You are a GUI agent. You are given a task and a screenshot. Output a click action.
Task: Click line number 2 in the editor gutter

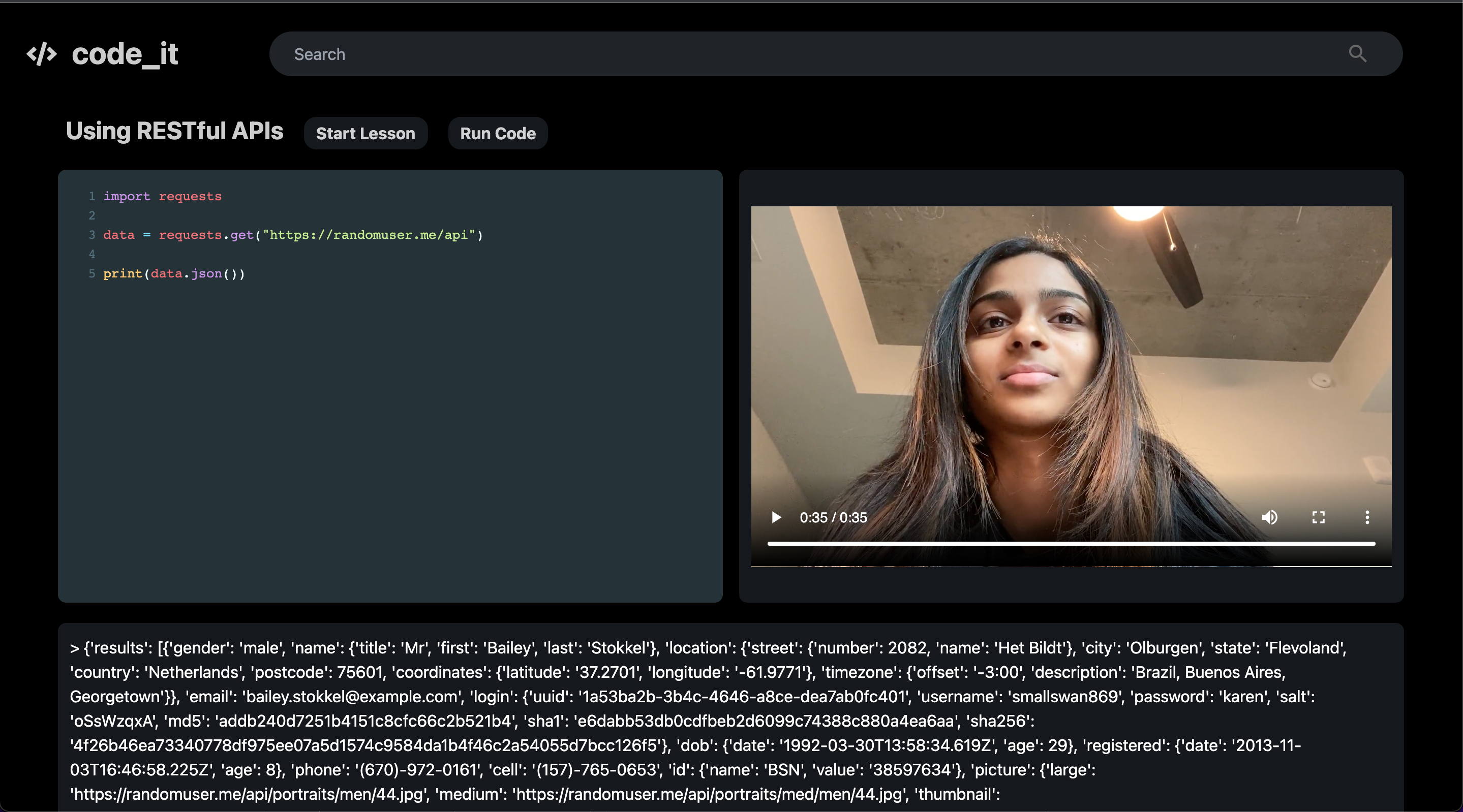pos(92,216)
